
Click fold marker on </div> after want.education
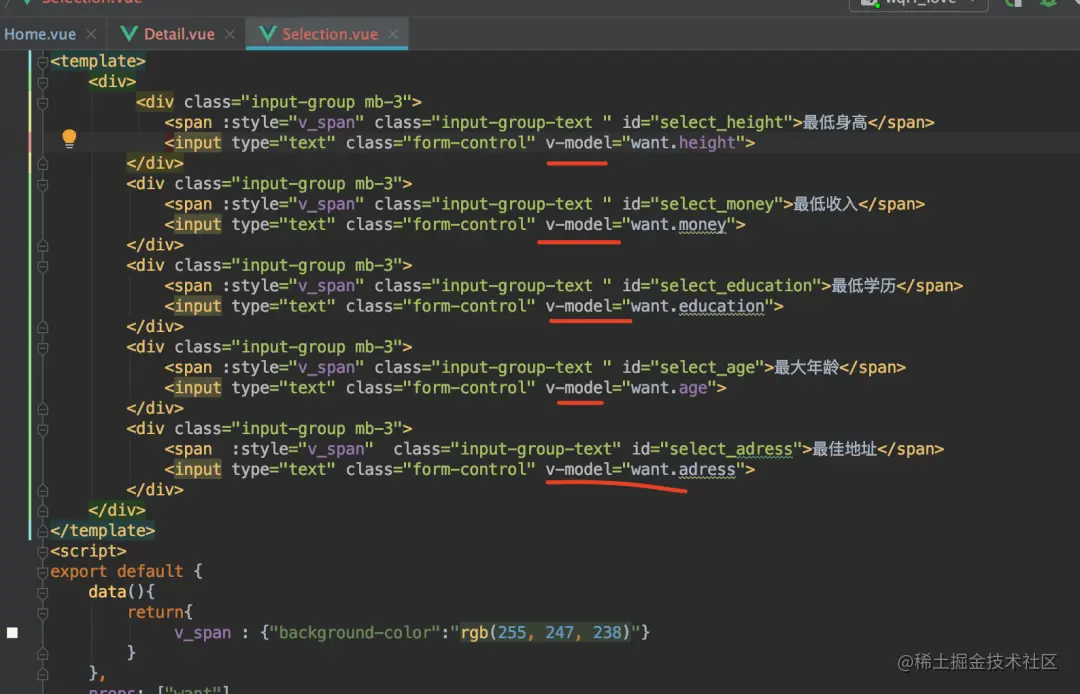tap(43, 328)
